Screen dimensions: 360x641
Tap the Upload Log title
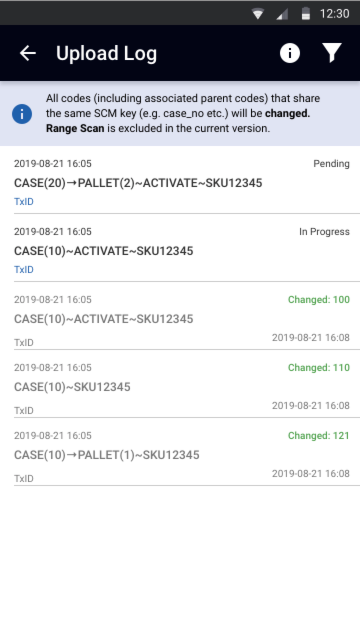click(106, 54)
